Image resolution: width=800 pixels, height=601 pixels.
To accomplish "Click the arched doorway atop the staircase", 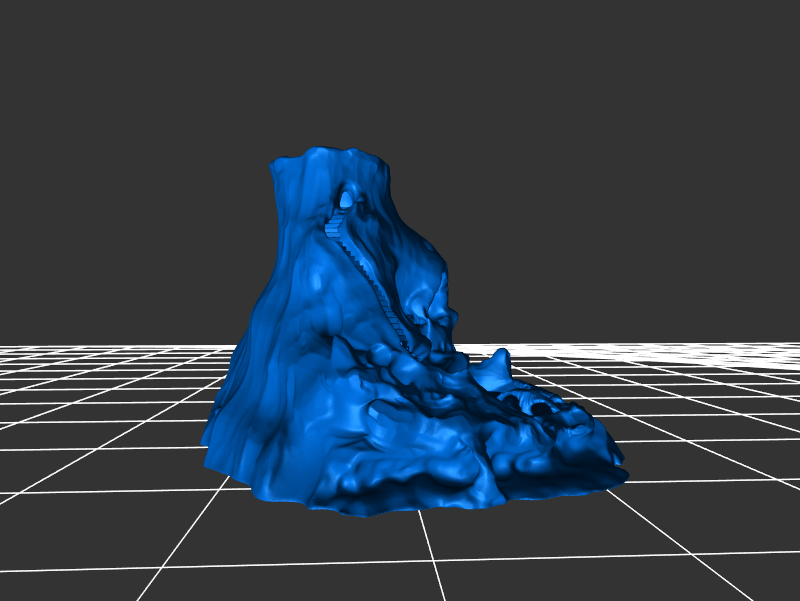I will coord(346,199).
